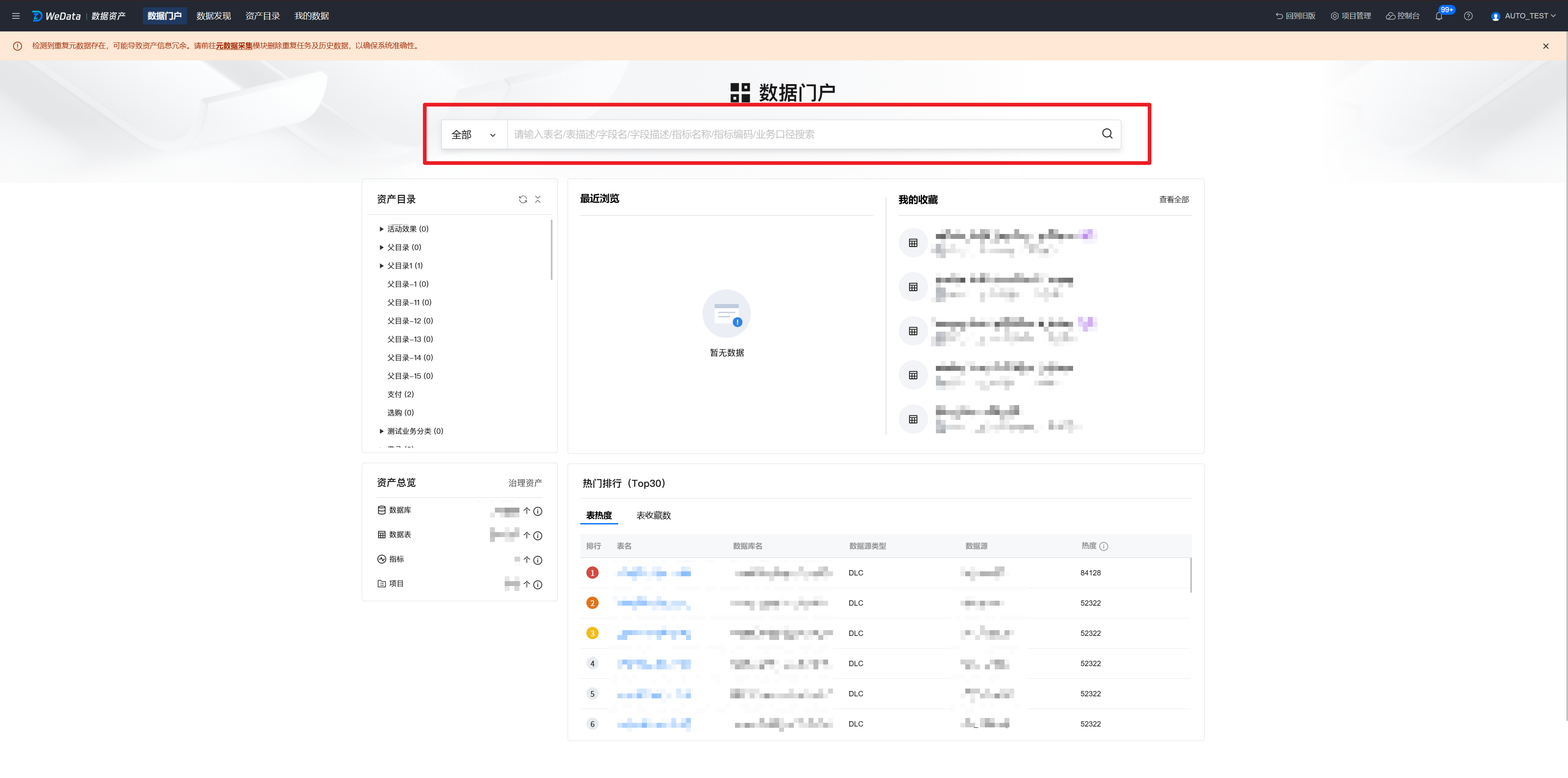Select the 表热度 ranking tab
The image size is (1568, 778).
point(599,516)
